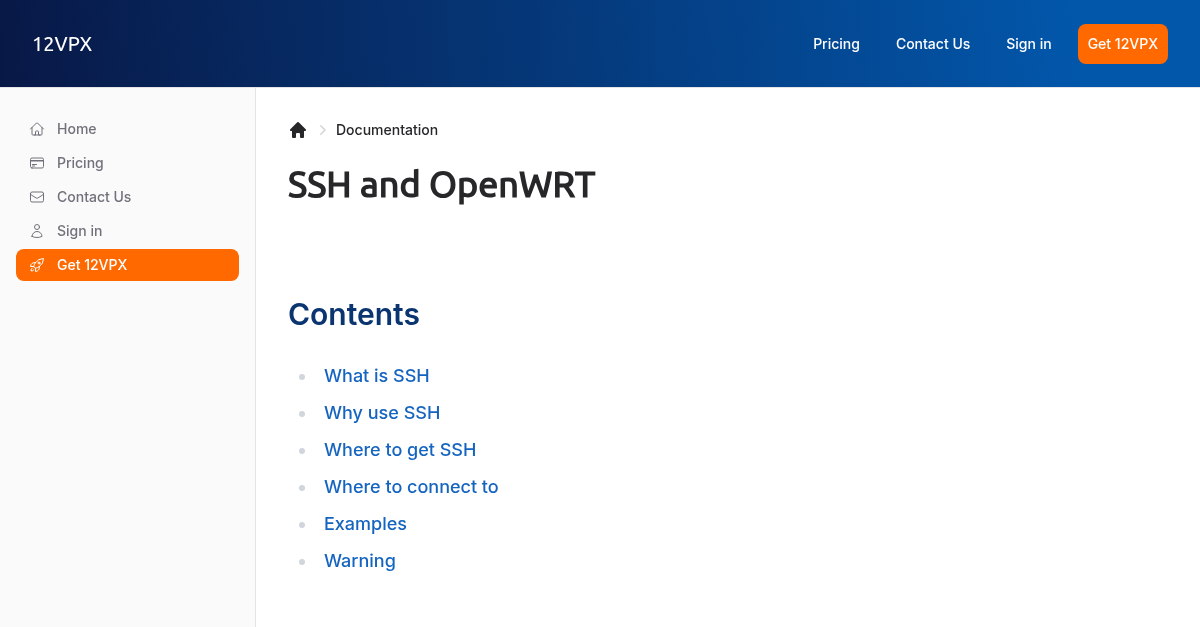Open Contact Us in top navigation
Image resolution: width=1200 pixels, height=627 pixels.
[932, 44]
